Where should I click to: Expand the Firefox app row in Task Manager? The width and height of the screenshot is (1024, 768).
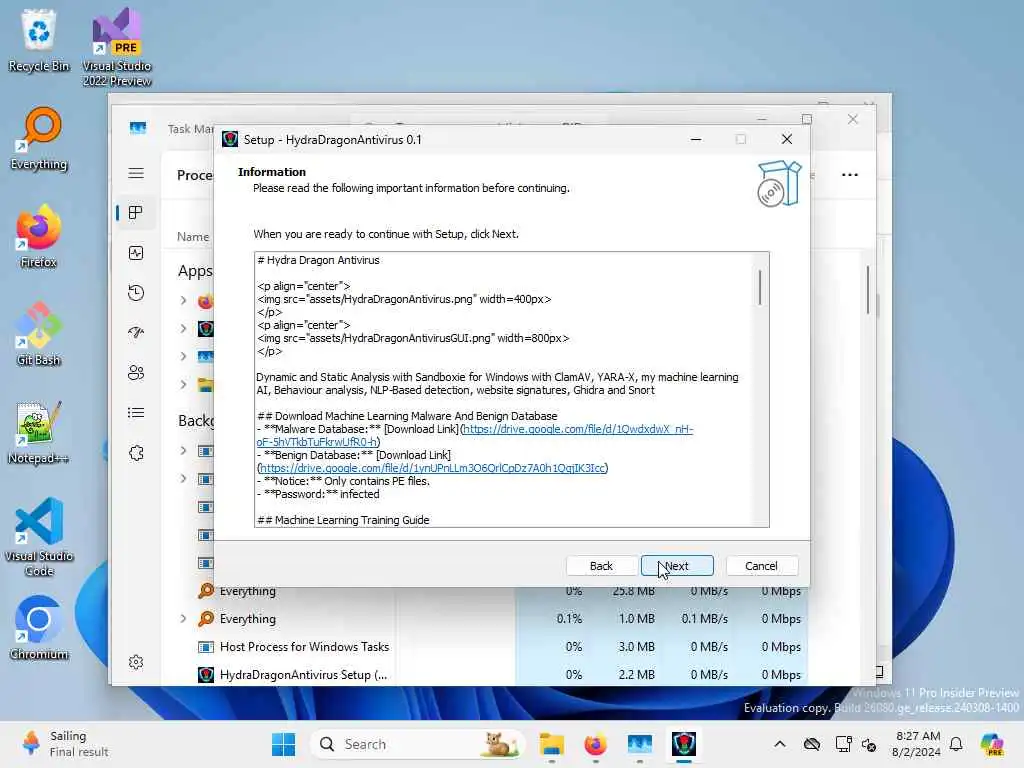[x=184, y=301]
